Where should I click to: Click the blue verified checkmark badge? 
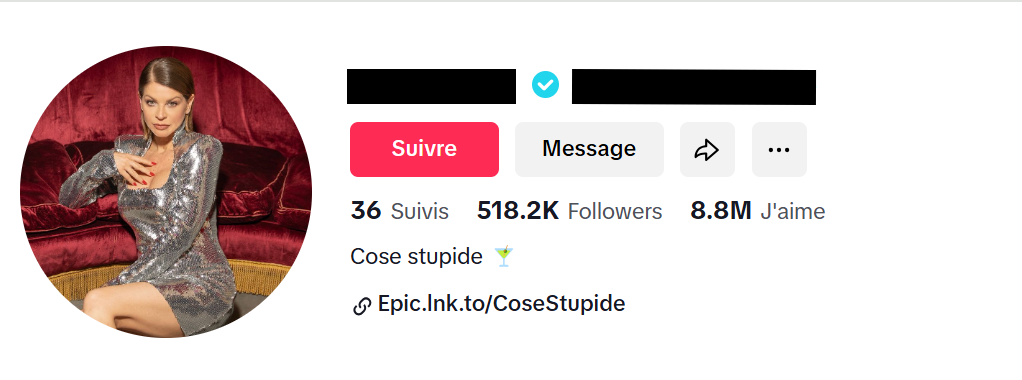tap(545, 85)
